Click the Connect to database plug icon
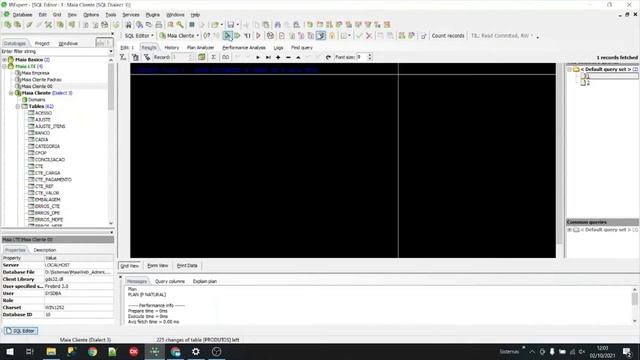The height and width of the screenshot is (360, 640). (29, 24)
